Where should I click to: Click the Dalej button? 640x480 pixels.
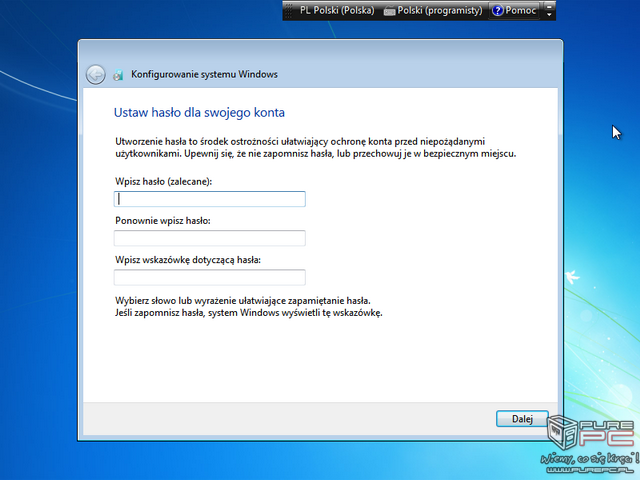(522, 419)
